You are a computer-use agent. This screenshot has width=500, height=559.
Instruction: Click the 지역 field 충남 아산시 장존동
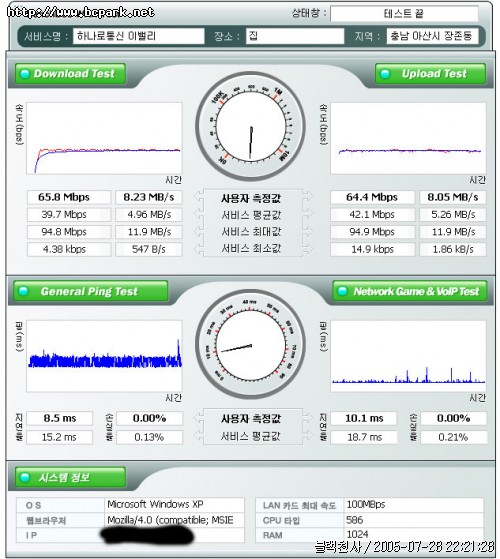coord(432,36)
